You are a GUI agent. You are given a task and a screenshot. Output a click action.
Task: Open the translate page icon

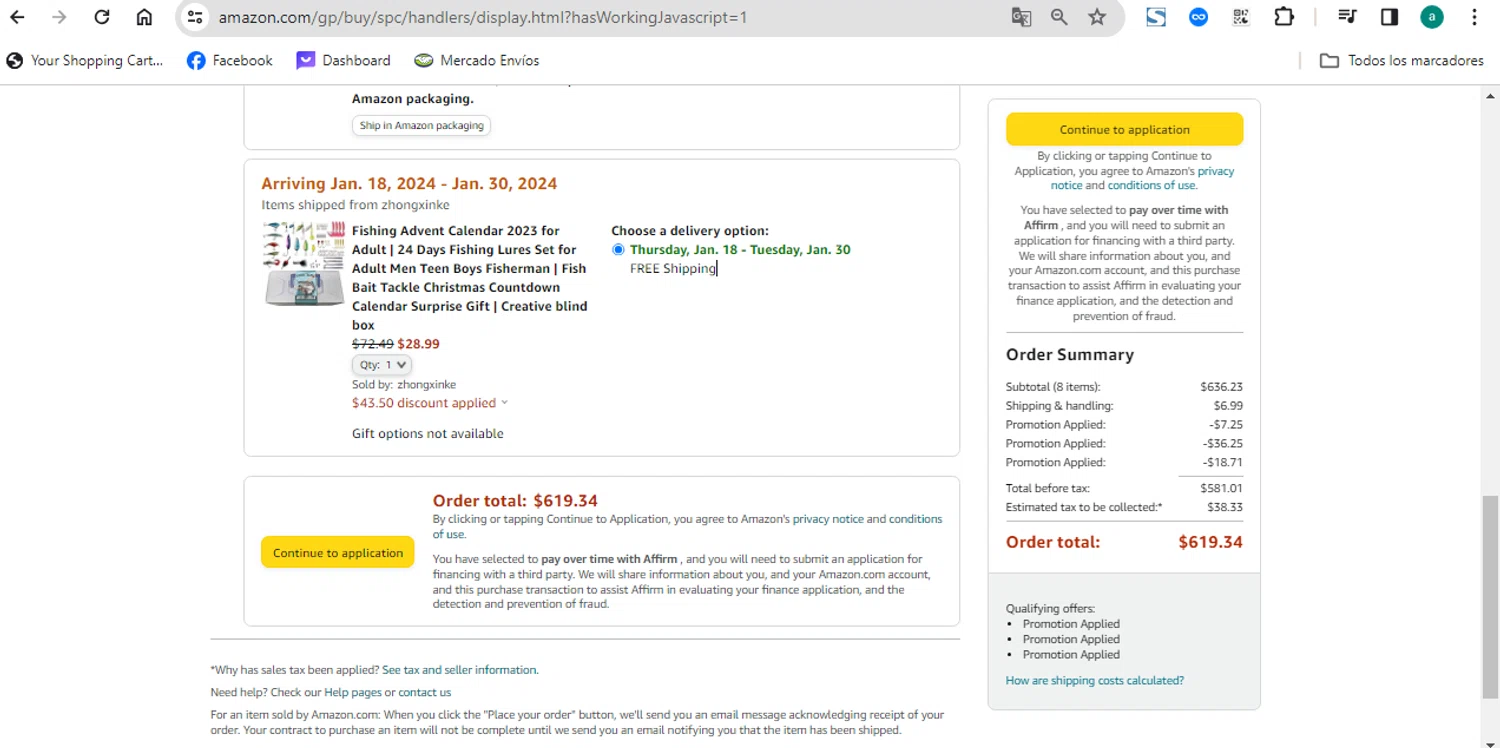1021,17
